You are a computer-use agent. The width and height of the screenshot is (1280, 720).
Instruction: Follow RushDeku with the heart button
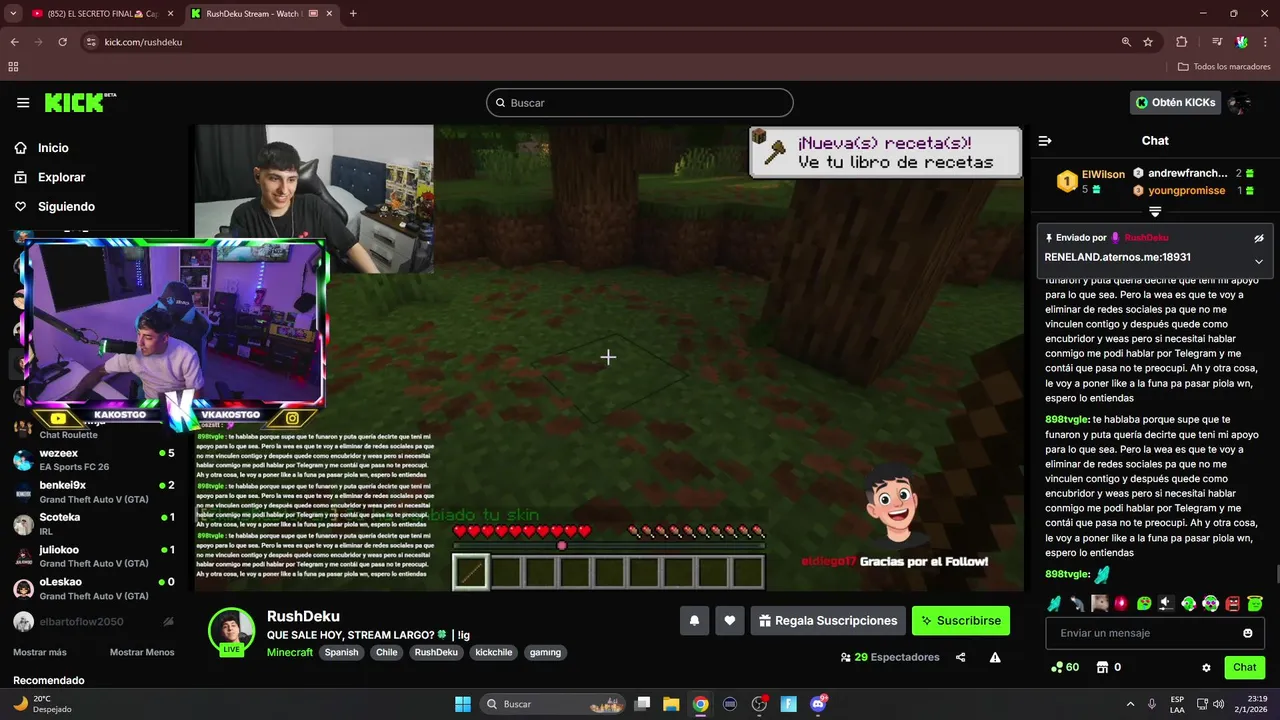coord(730,621)
